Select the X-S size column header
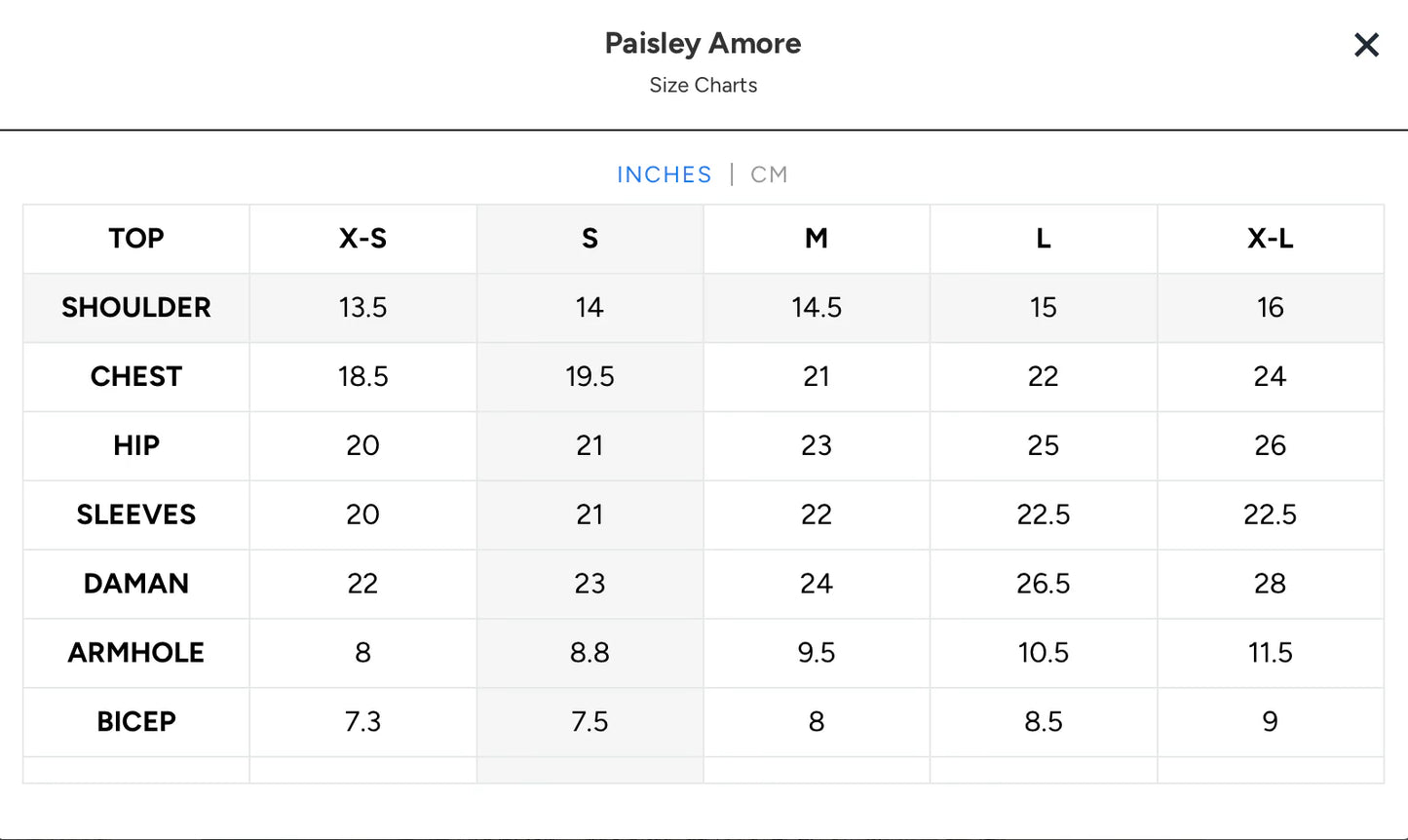This screenshot has height=840, width=1408. (x=362, y=239)
